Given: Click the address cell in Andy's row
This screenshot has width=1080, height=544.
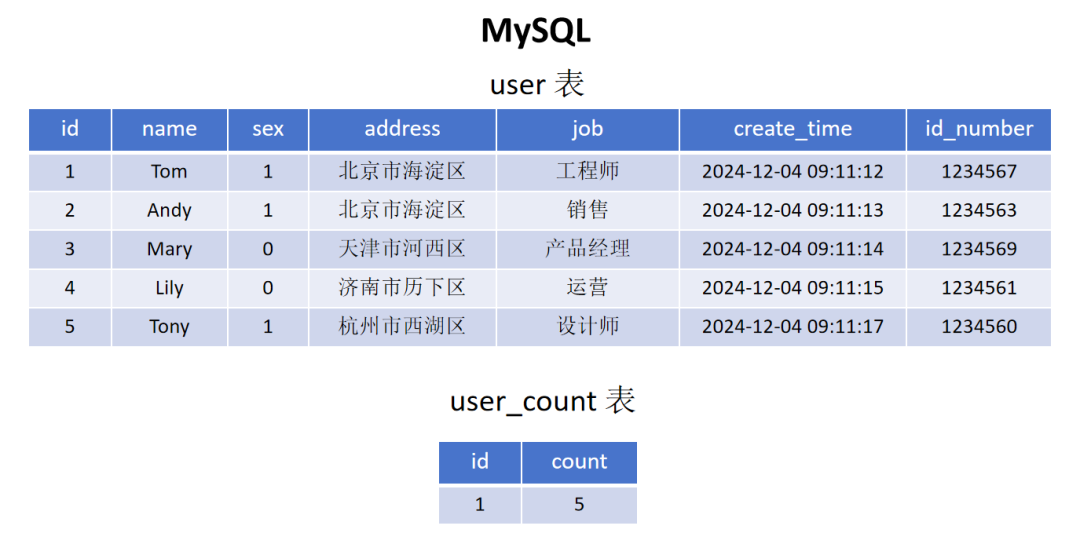Looking at the screenshot, I should tap(402, 210).
